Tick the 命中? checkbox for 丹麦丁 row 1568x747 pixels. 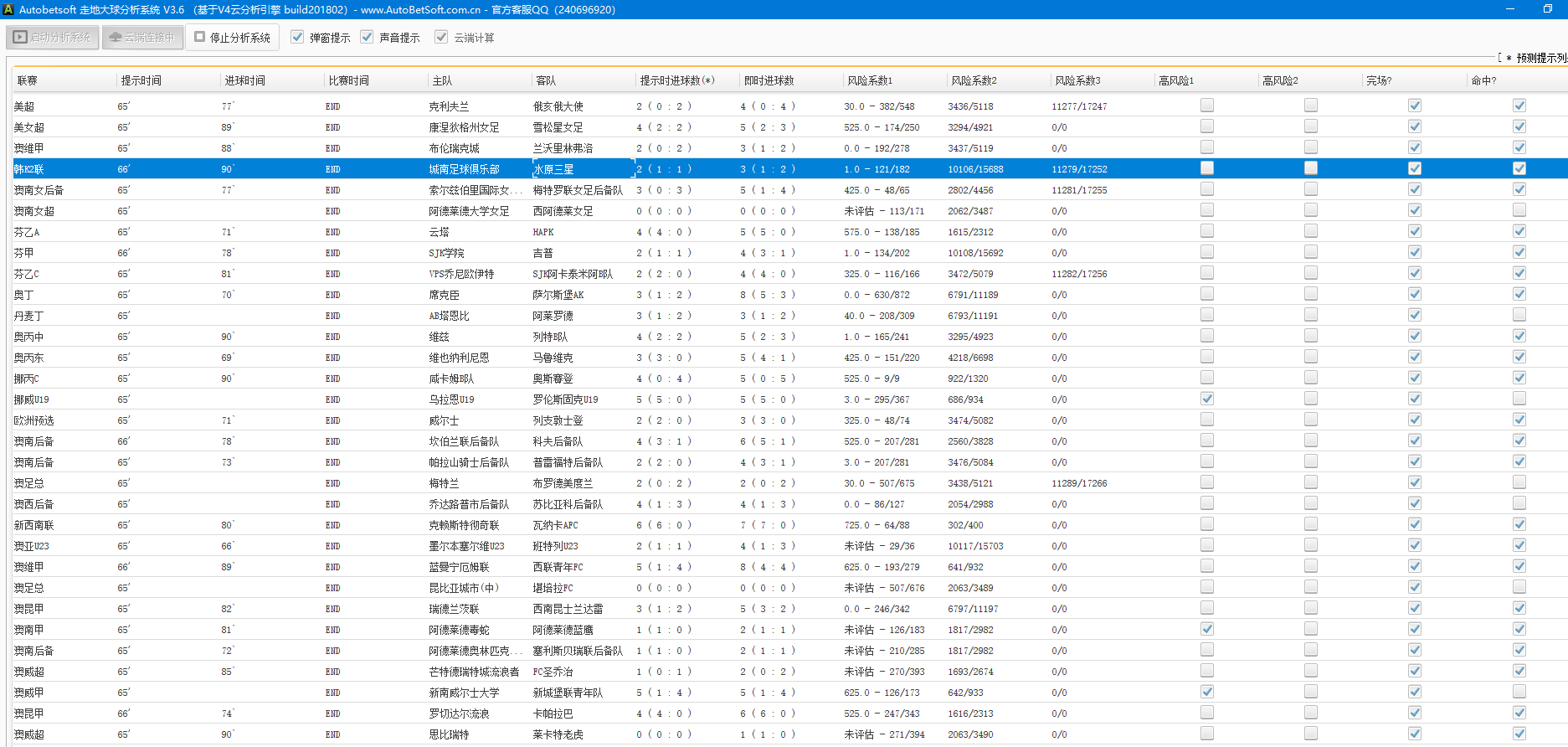[x=1519, y=315]
